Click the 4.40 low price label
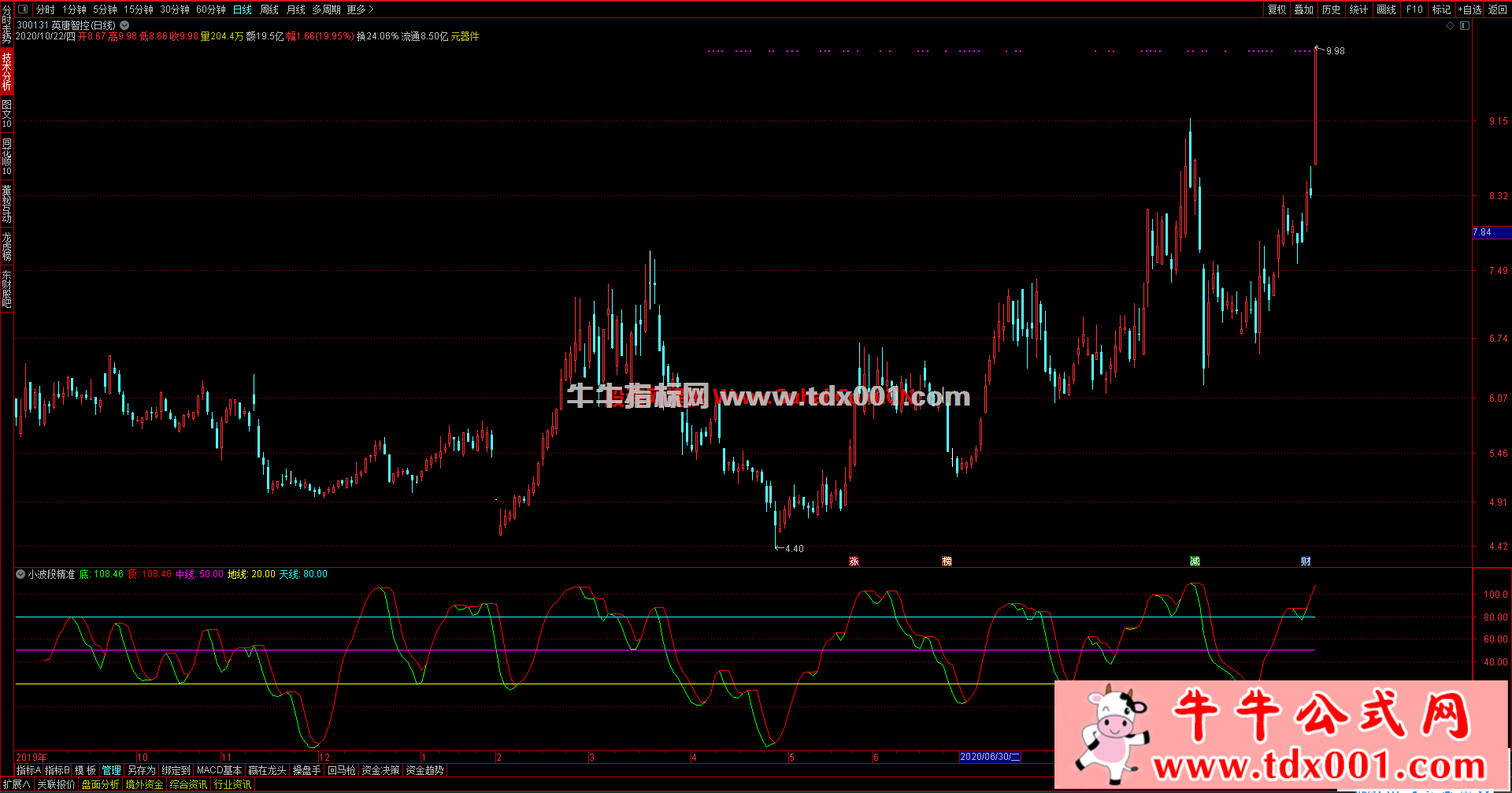The width and height of the screenshot is (1512, 793). tap(795, 549)
